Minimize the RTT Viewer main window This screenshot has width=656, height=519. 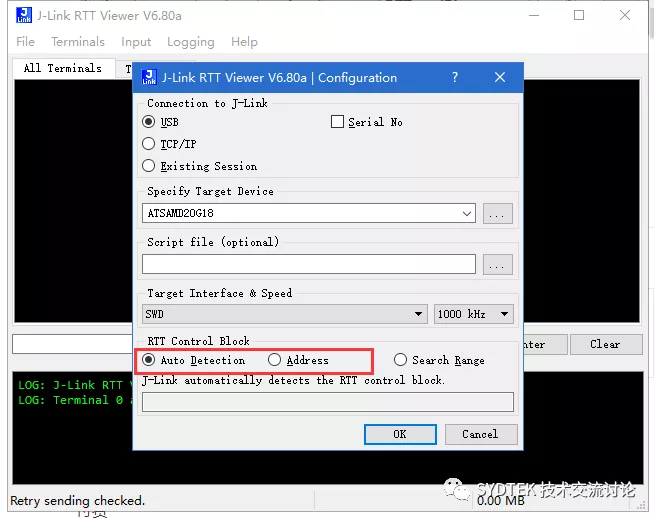click(x=534, y=15)
